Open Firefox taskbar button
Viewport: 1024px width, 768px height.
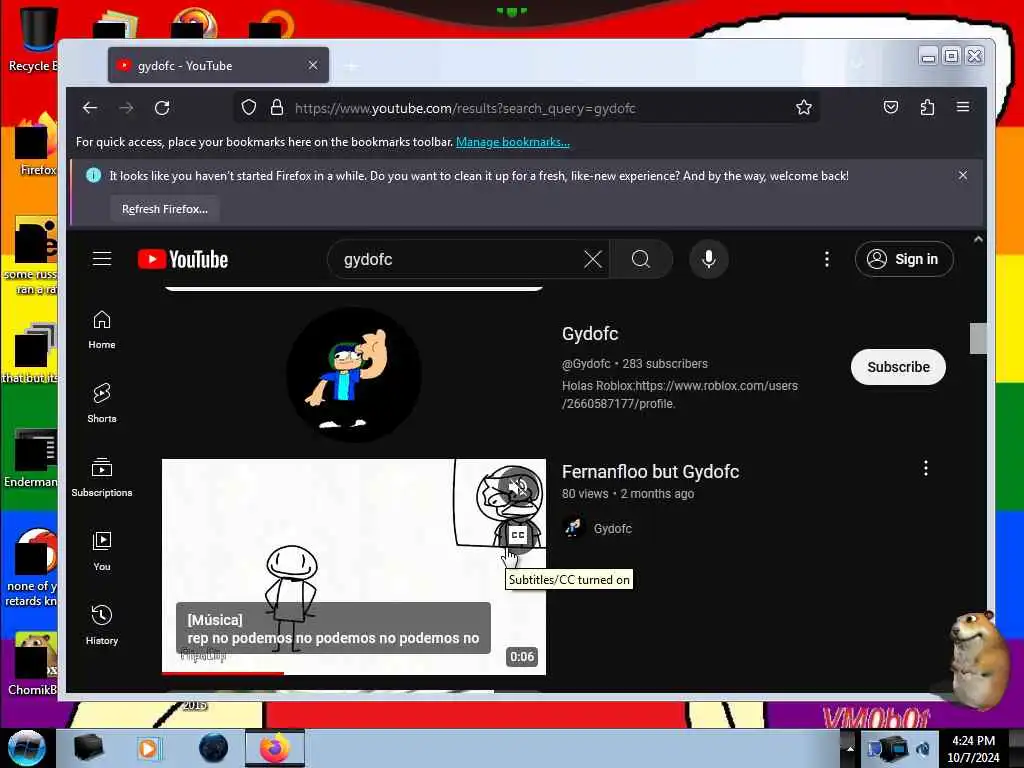pos(274,748)
